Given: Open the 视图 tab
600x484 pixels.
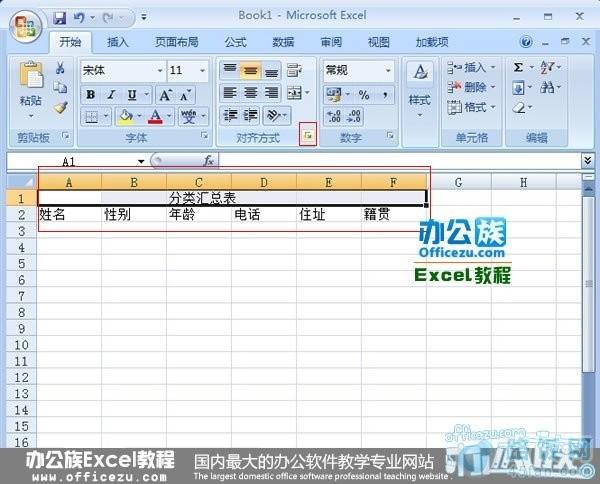Looking at the screenshot, I should pyautogui.click(x=378, y=42).
